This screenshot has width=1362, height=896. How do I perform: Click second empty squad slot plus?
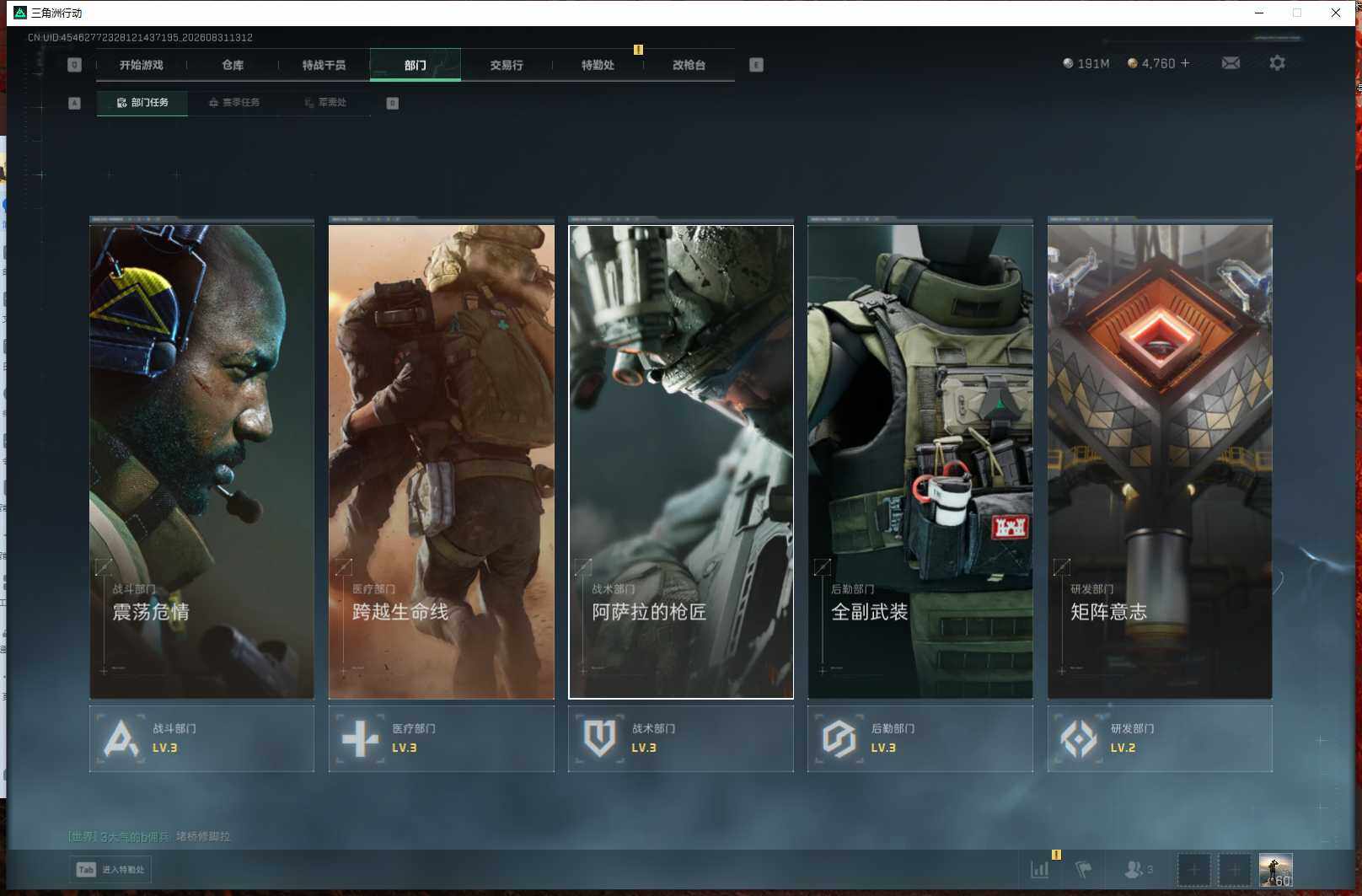pyautogui.click(x=1234, y=869)
